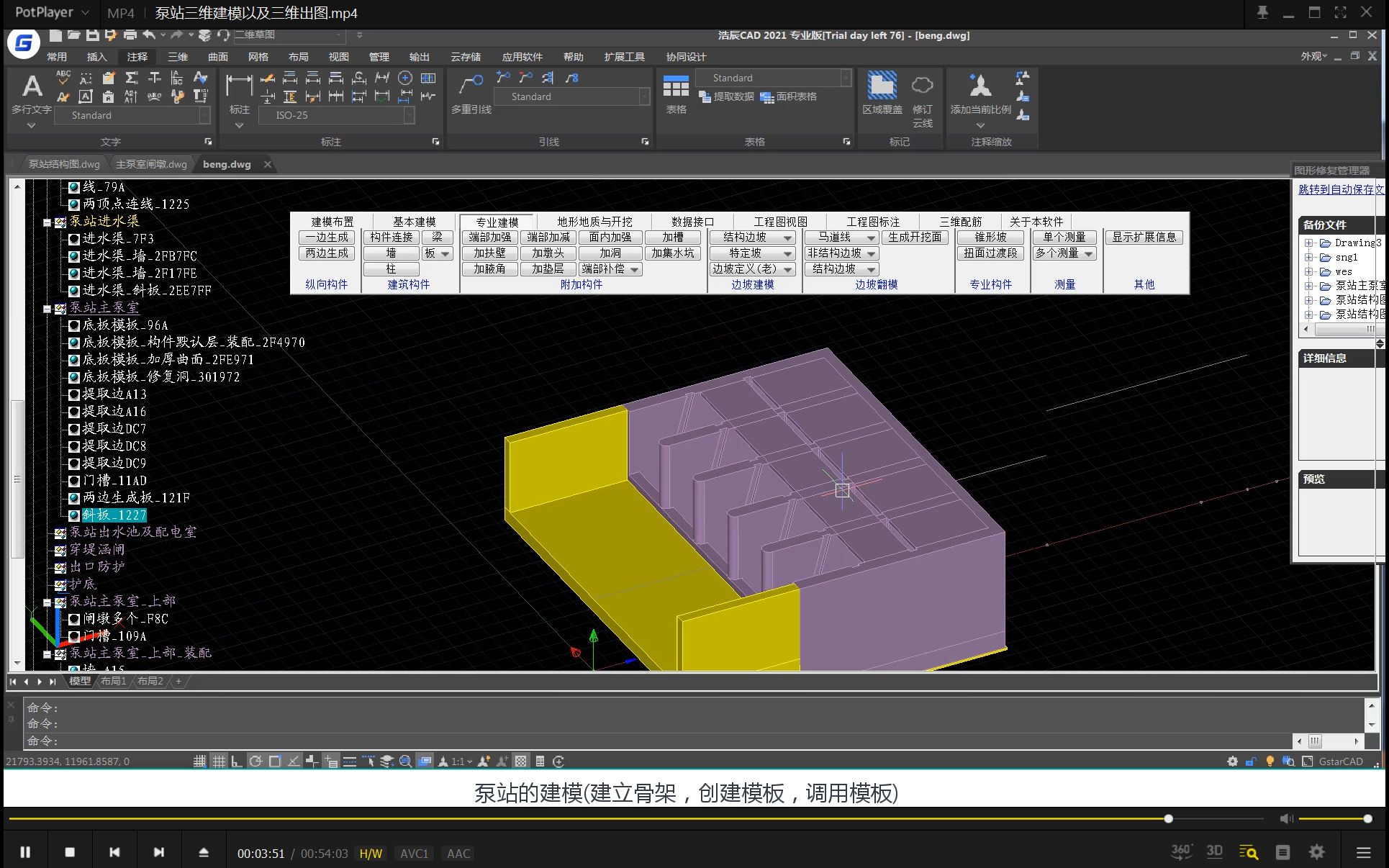Open PotPlayer settings gear icon

(x=1317, y=852)
